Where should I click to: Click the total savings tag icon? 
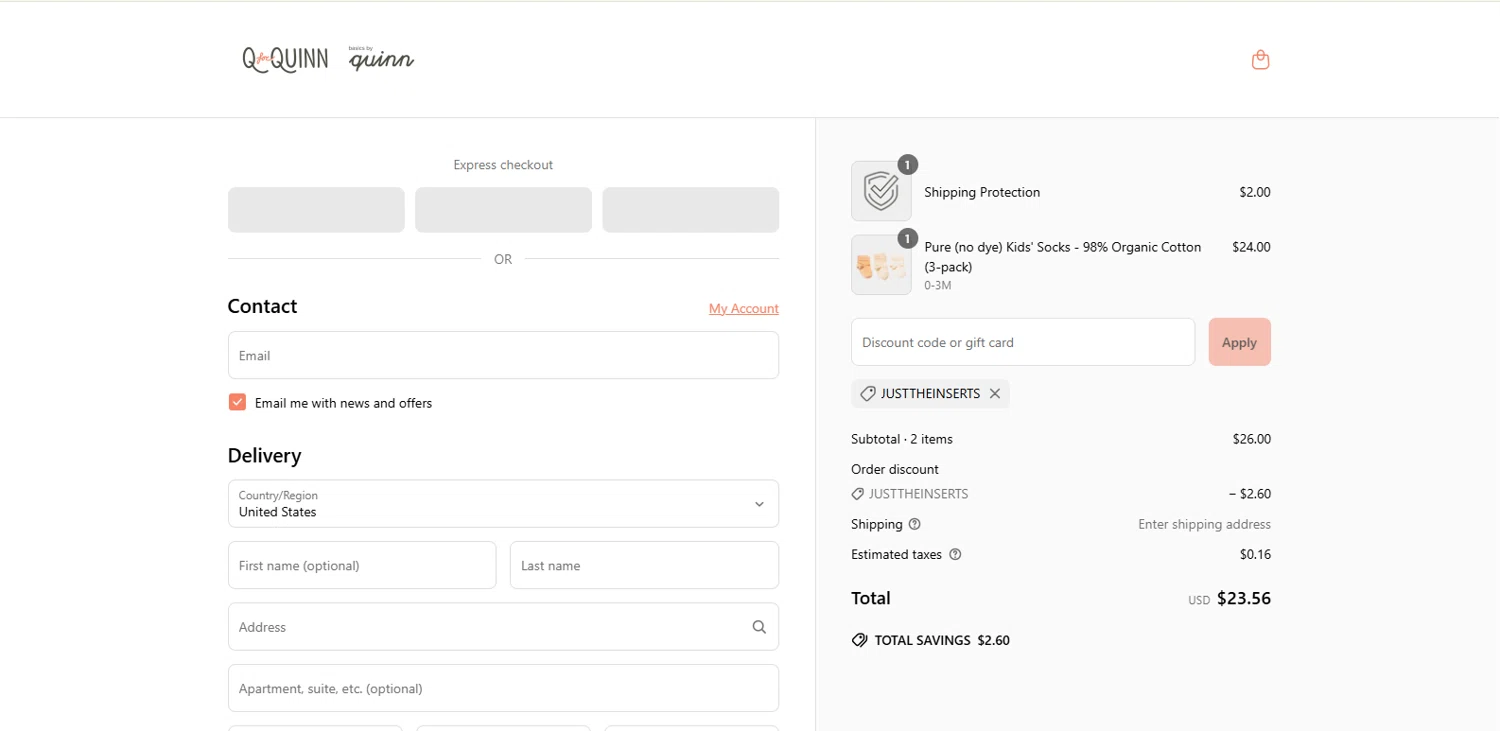859,640
